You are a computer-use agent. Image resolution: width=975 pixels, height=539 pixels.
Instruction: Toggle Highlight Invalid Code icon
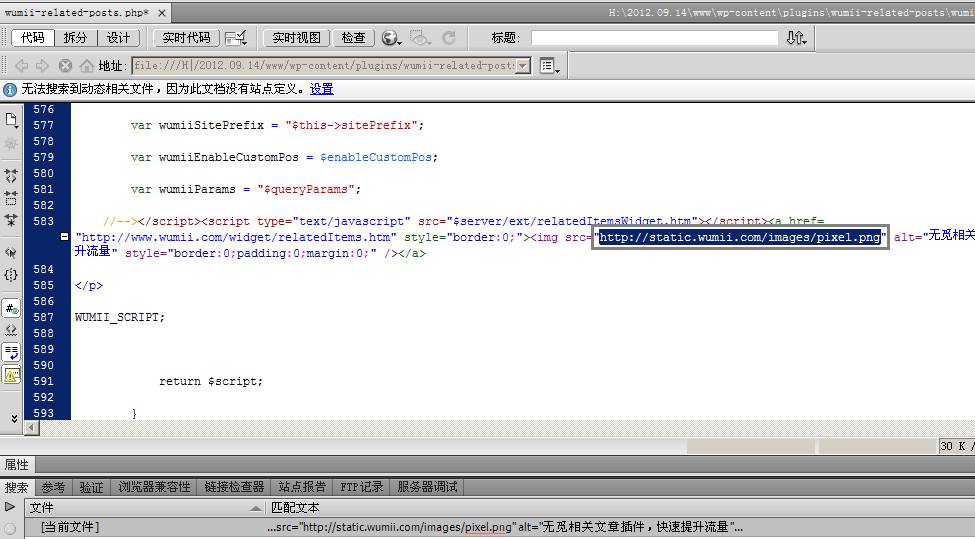click(11, 330)
